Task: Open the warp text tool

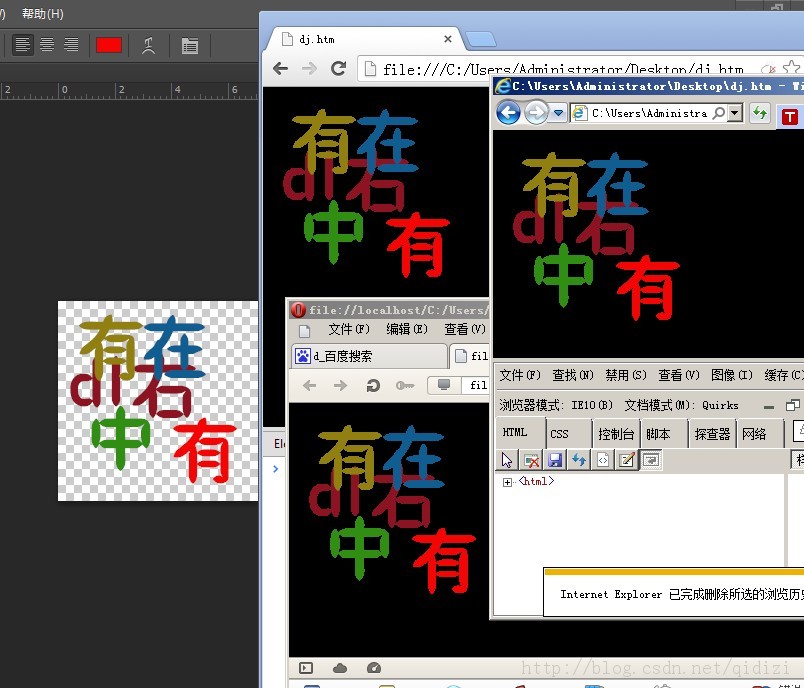Action: (x=149, y=46)
